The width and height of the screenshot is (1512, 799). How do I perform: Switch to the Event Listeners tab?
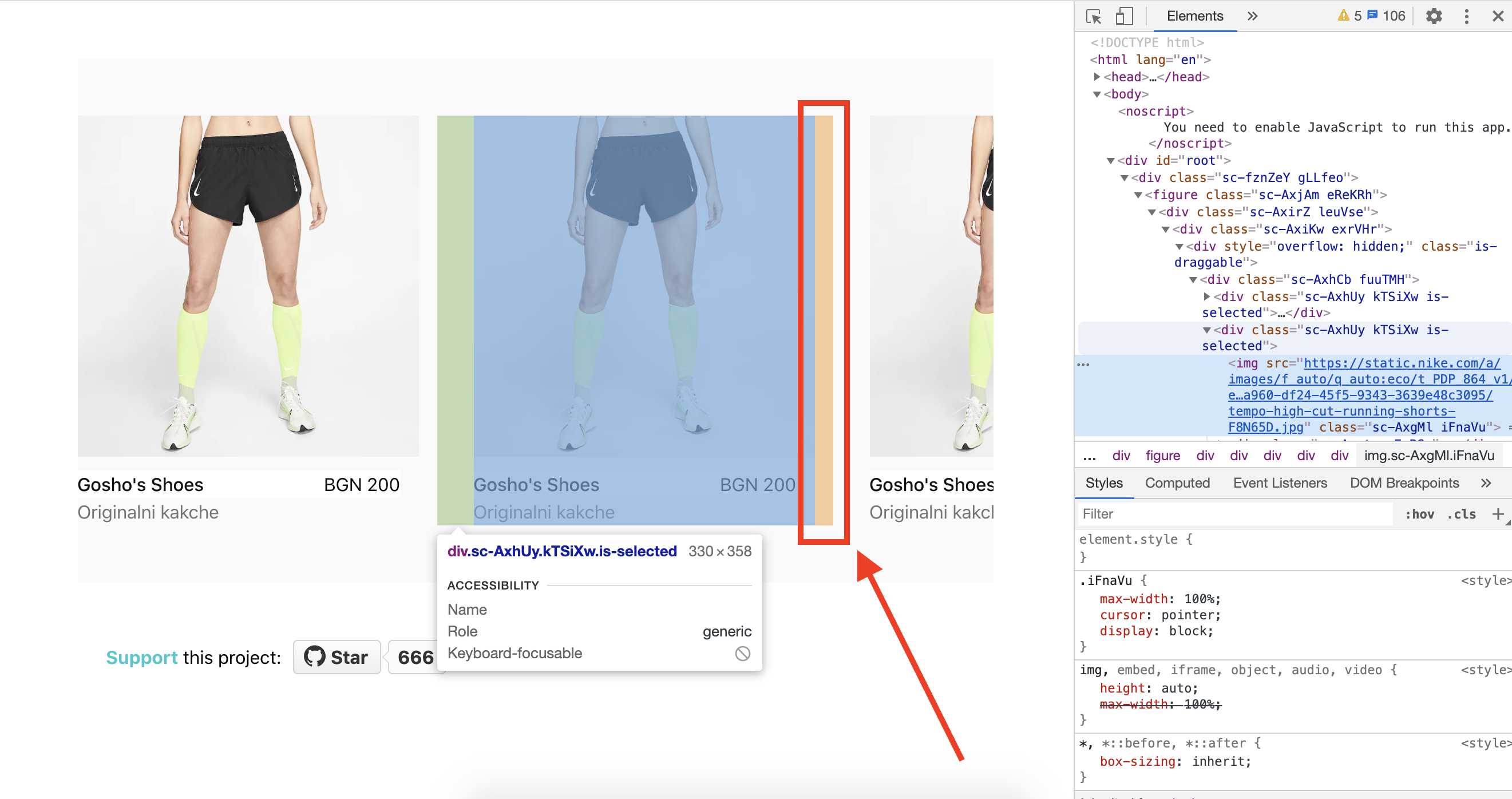[x=1280, y=482]
